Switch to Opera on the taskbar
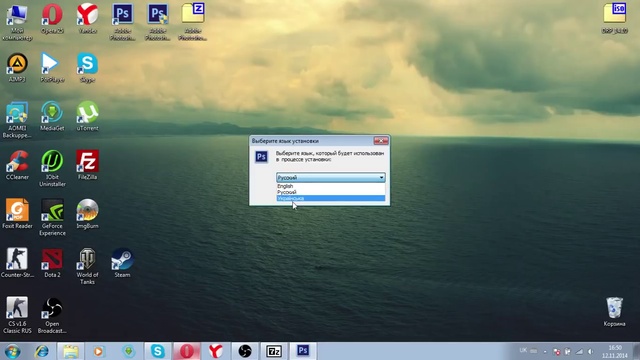 [187, 351]
